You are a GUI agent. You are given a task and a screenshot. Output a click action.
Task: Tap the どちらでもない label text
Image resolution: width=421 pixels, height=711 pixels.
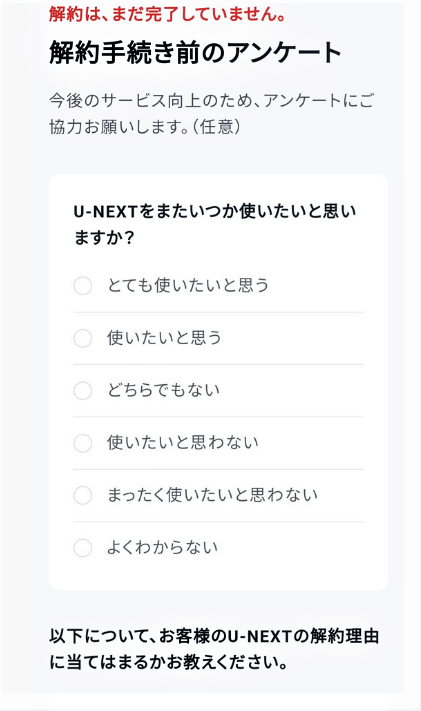tap(163, 390)
